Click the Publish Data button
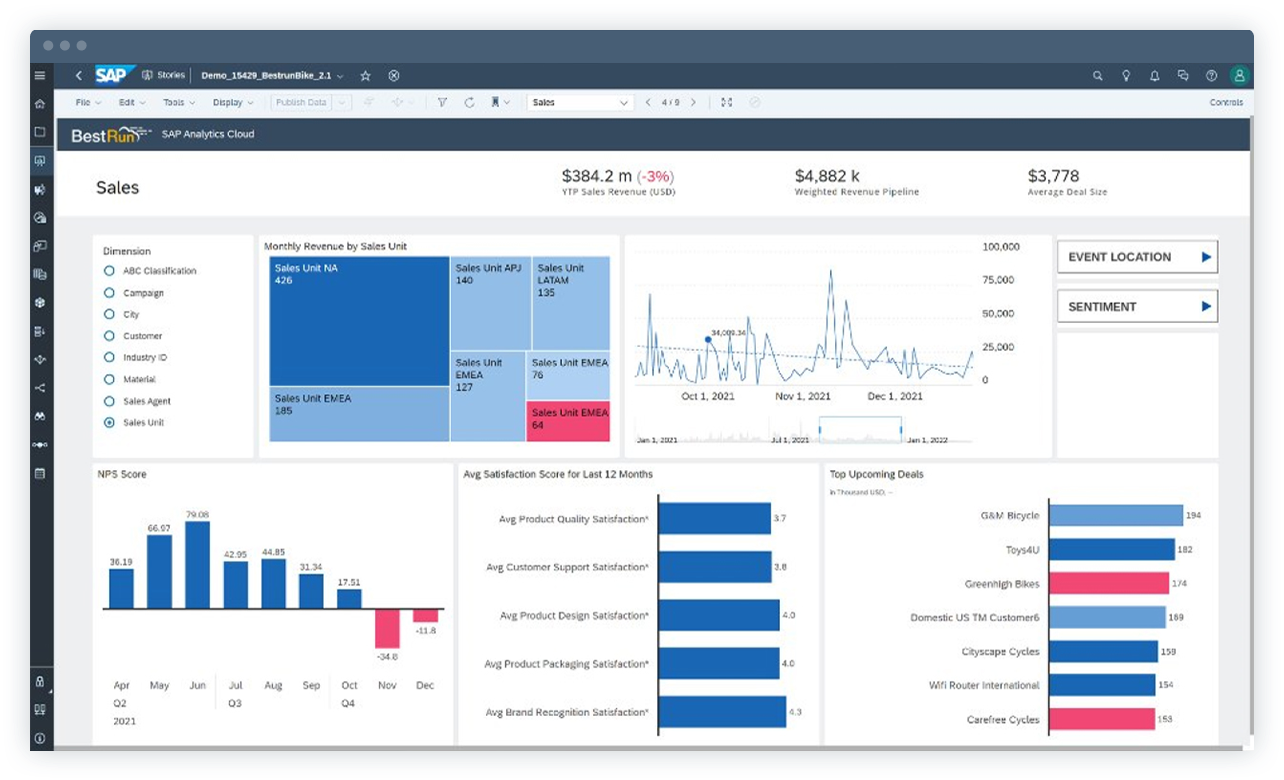Screen dimensions: 1284x780 [301, 102]
